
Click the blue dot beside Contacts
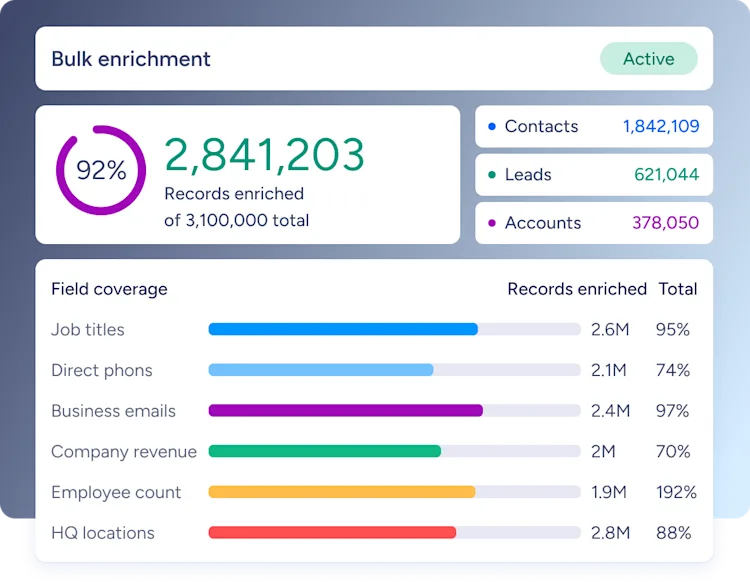(491, 126)
